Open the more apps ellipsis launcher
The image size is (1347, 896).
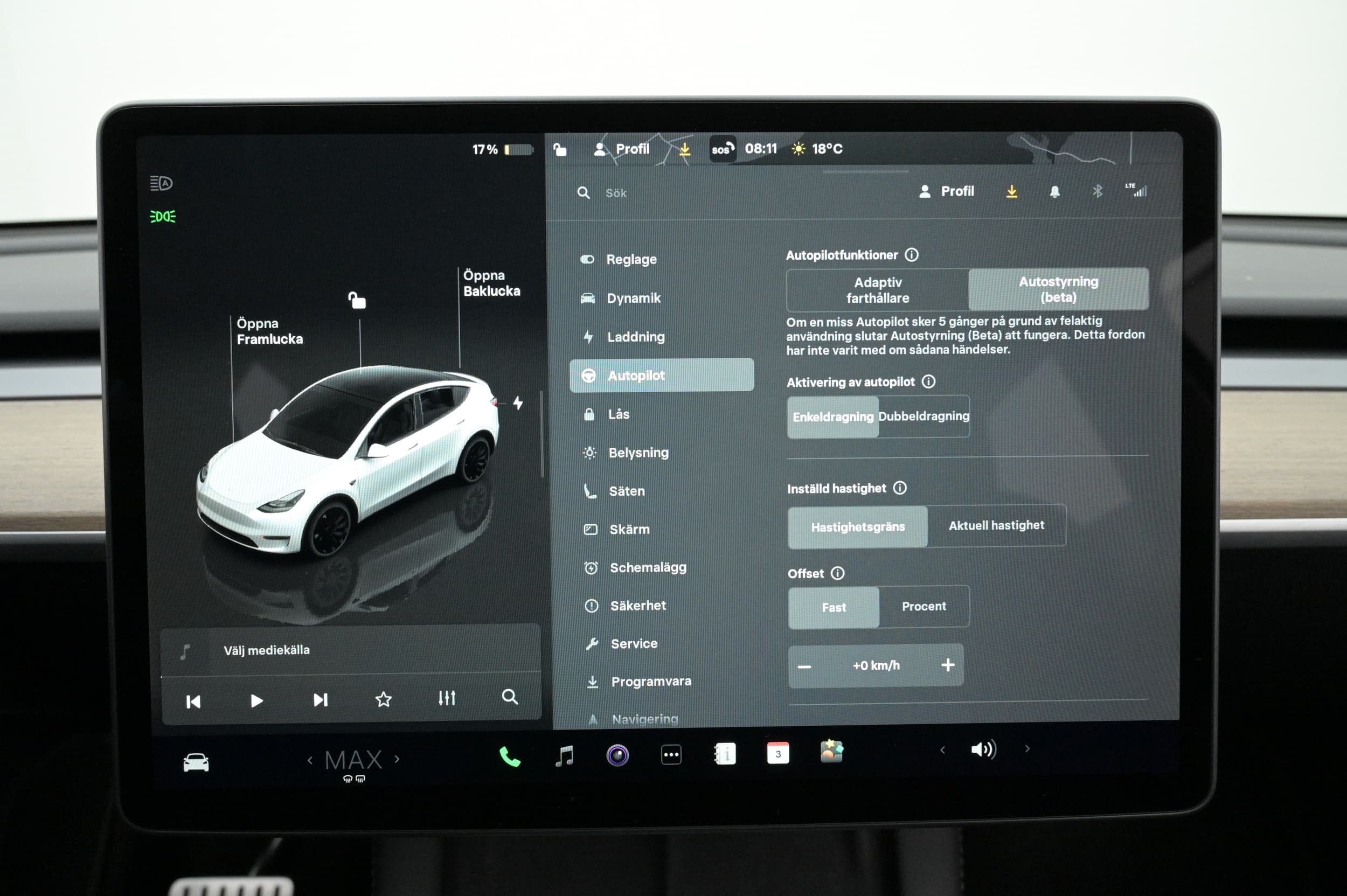pos(671,755)
